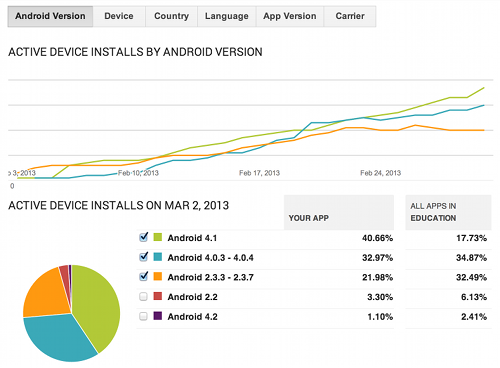Switch to the Device tab

pos(119,16)
